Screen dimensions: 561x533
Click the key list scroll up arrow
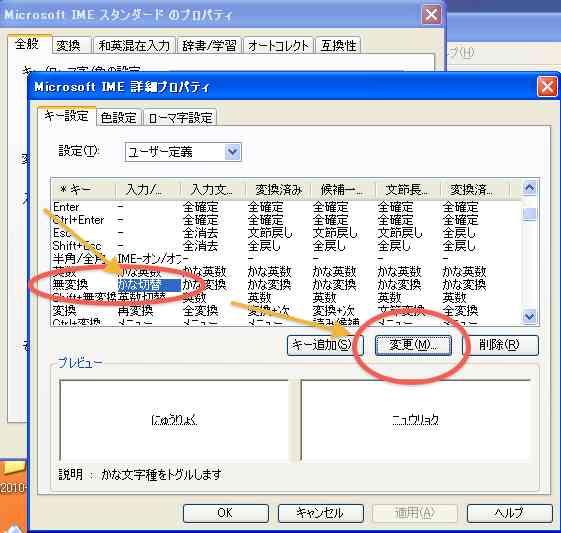pos(530,188)
